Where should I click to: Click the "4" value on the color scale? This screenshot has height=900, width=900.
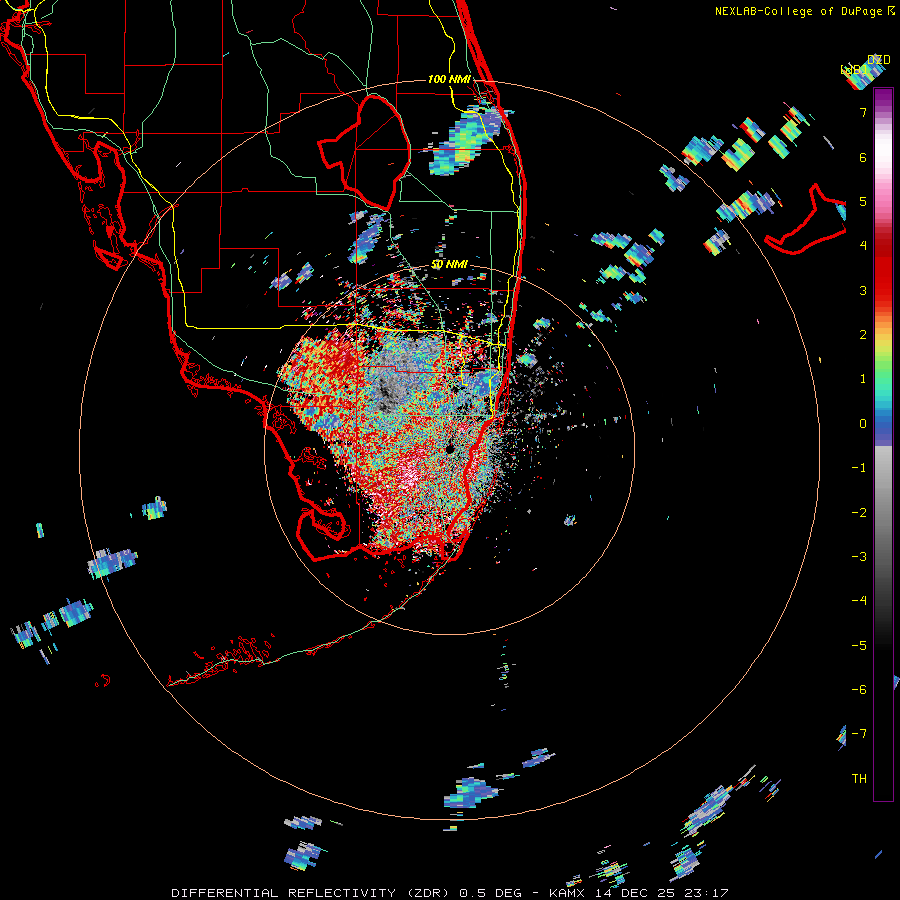tap(863, 246)
